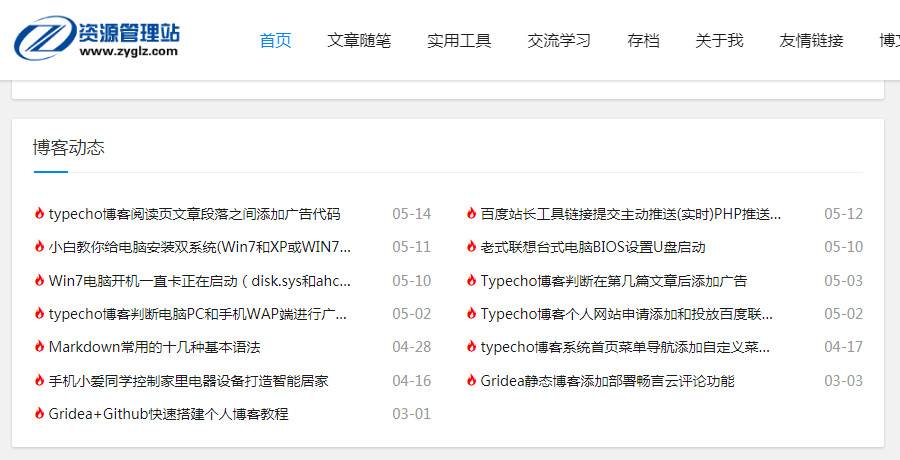Image resolution: width=900 pixels, height=460 pixels.
Task: Go to 首页 in navigation bar
Action: 275,41
